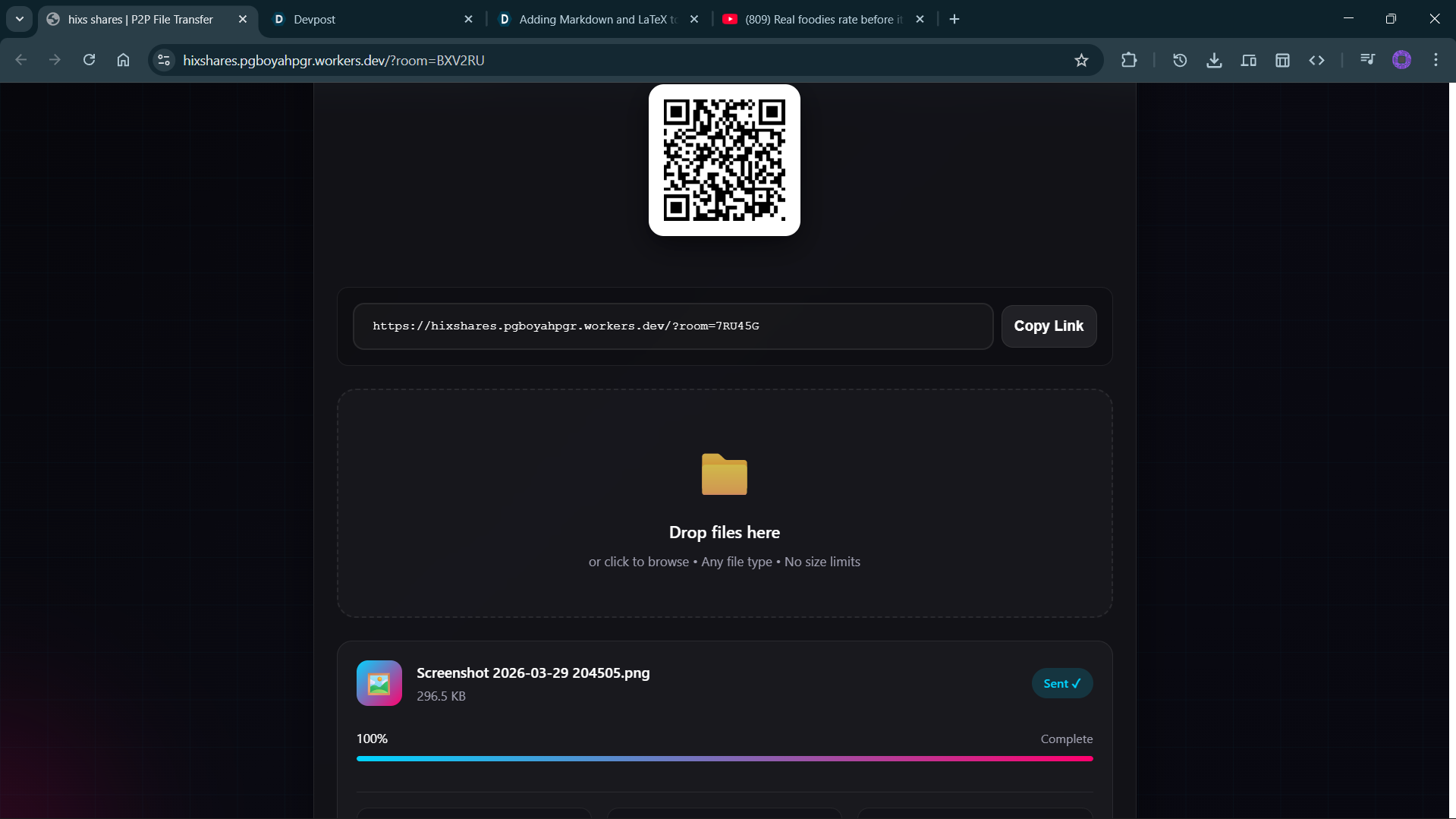
Task: View site information icon in address bar
Action: tap(164, 60)
